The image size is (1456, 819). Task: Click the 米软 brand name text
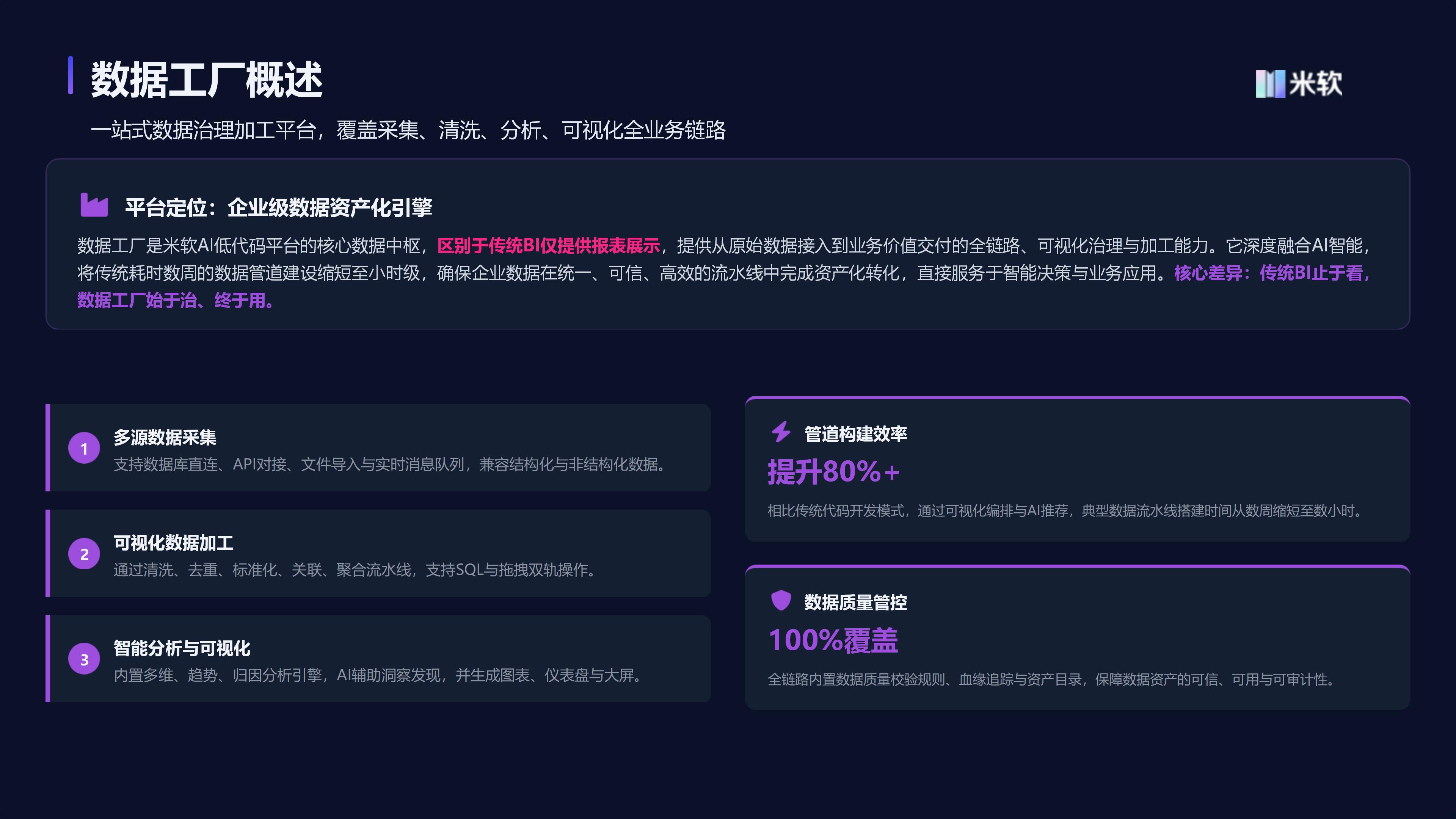pos(1316,84)
